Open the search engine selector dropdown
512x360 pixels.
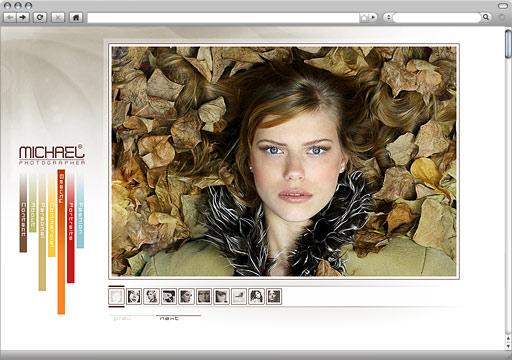tap(388, 17)
